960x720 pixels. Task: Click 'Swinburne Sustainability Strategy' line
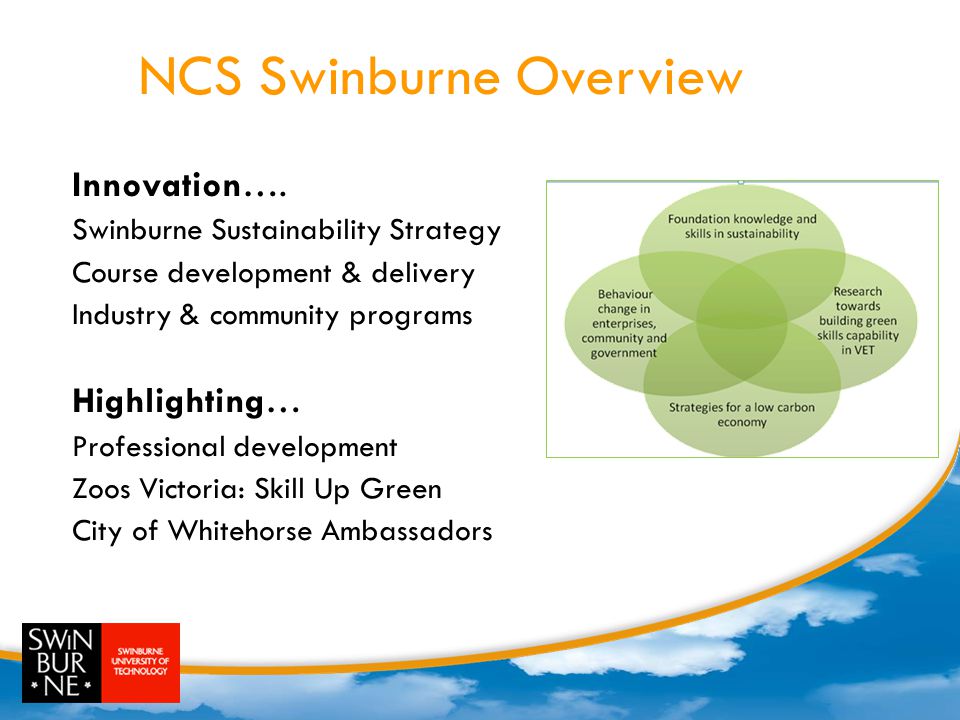coord(287,231)
